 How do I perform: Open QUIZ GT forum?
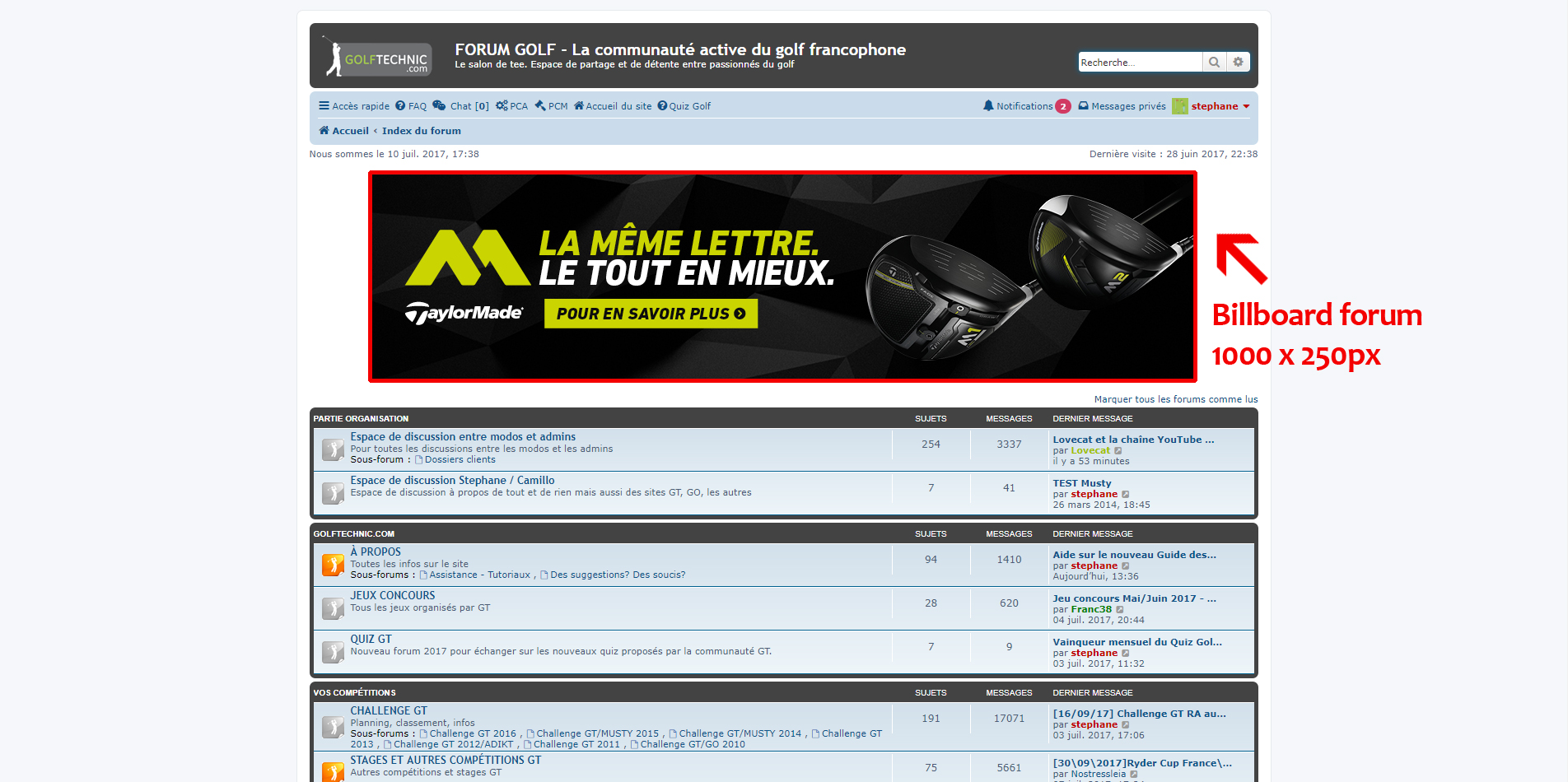coord(371,640)
